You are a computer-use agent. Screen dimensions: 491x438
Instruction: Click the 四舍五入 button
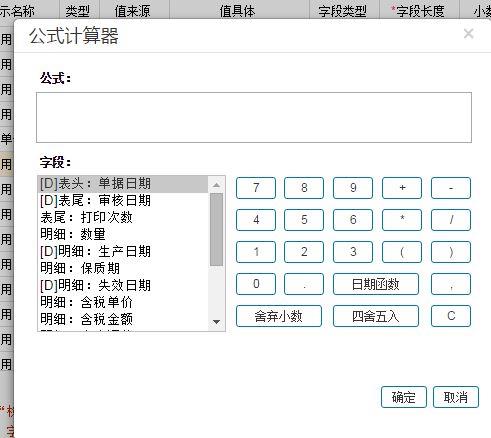point(376,316)
